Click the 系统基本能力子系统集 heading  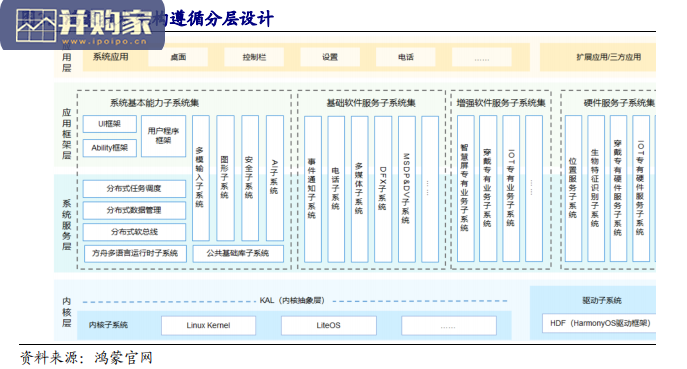154,103
